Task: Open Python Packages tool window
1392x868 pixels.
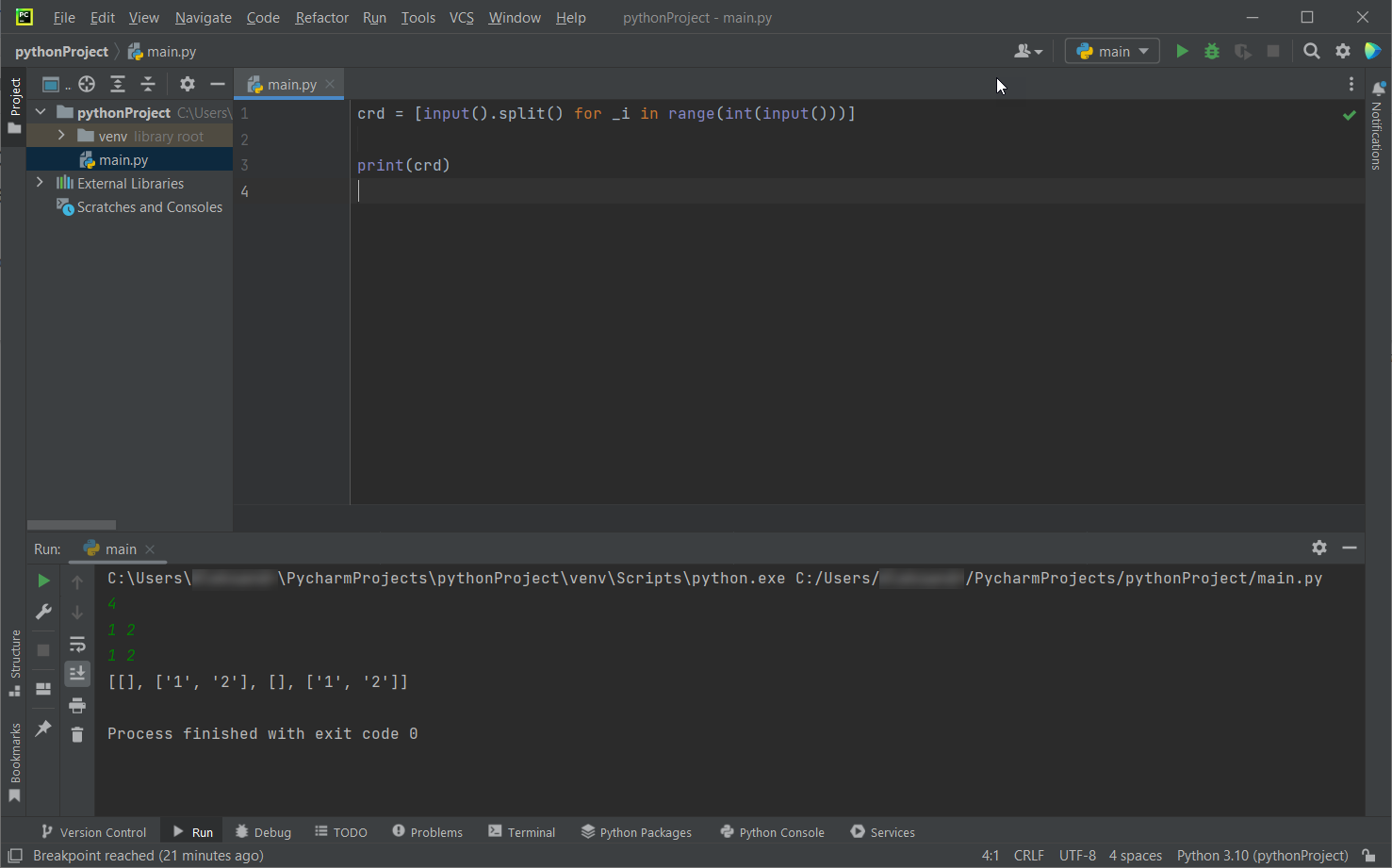Action: 636,832
